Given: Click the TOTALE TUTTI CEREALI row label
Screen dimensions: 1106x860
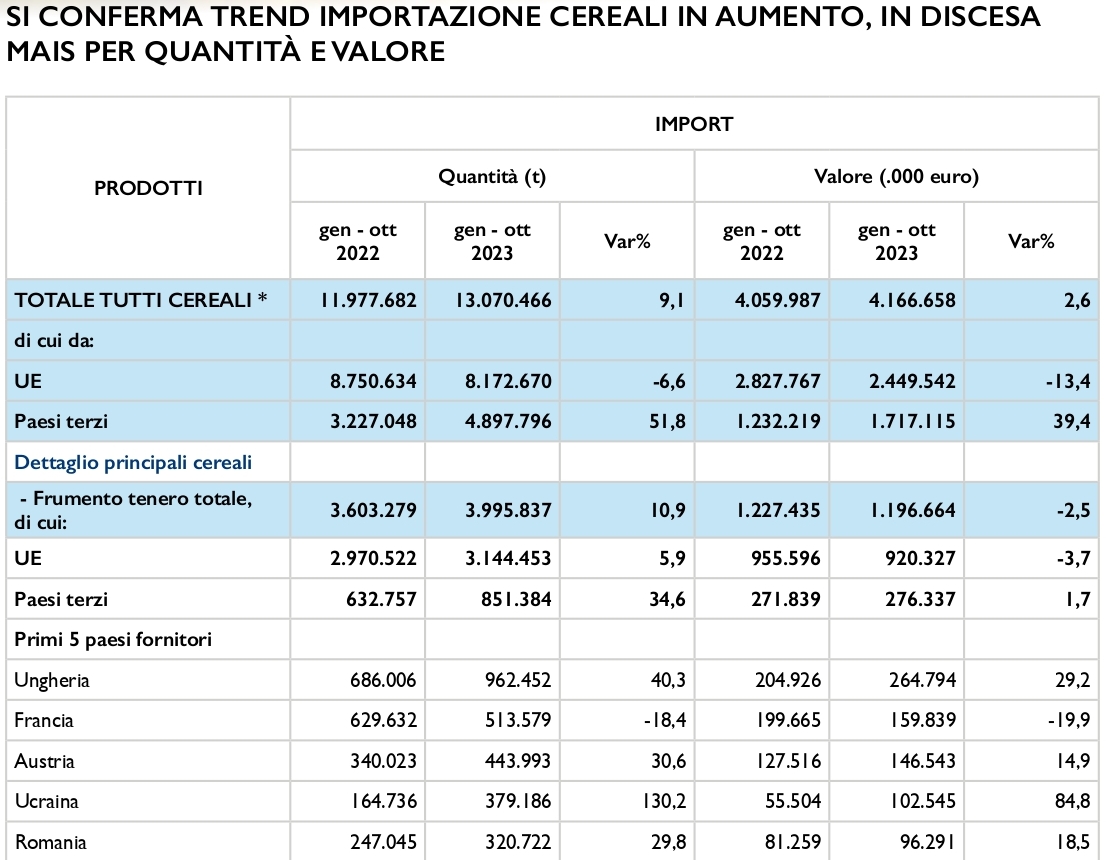Looking at the screenshot, I should 141,301.
